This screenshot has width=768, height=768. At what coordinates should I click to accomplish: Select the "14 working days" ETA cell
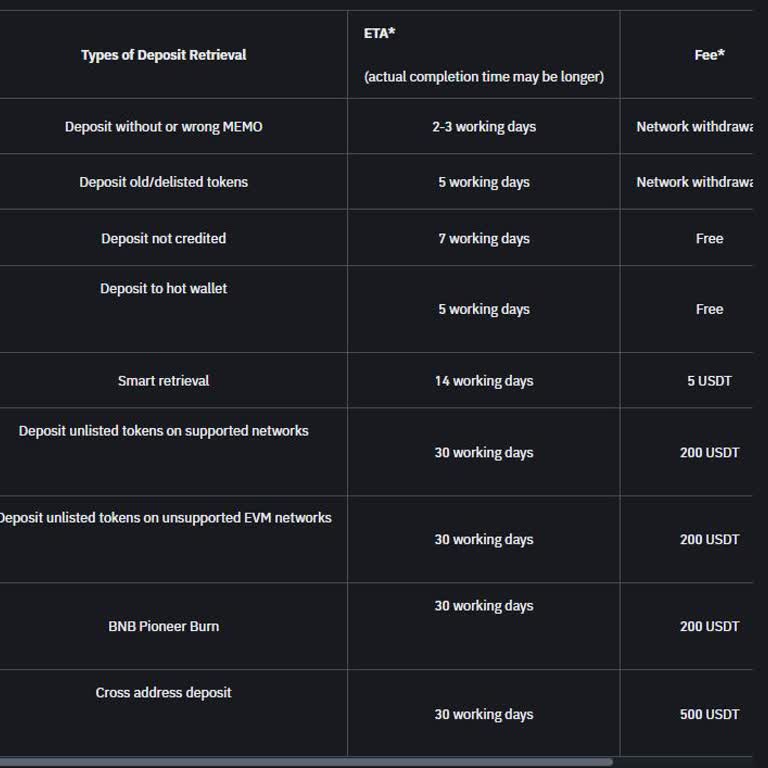click(484, 381)
